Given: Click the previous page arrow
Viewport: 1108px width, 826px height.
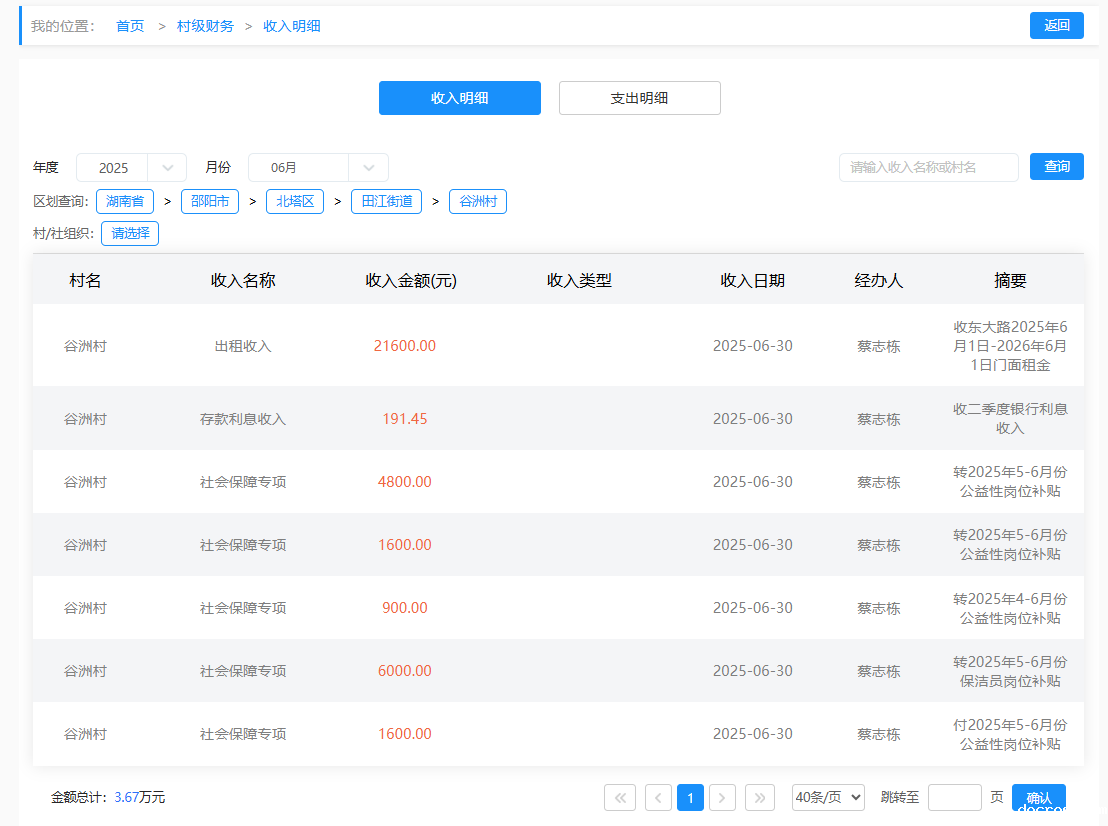Looking at the screenshot, I should click(x=658, y=797).
